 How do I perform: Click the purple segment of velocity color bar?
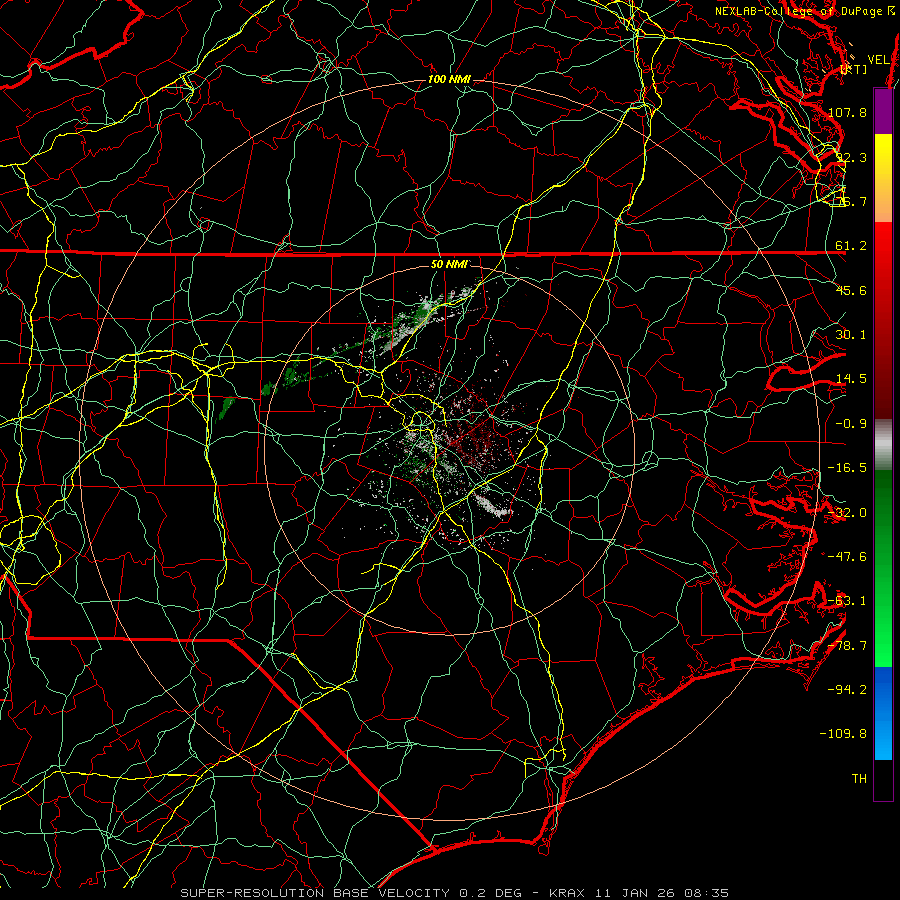tap(883, 111)
